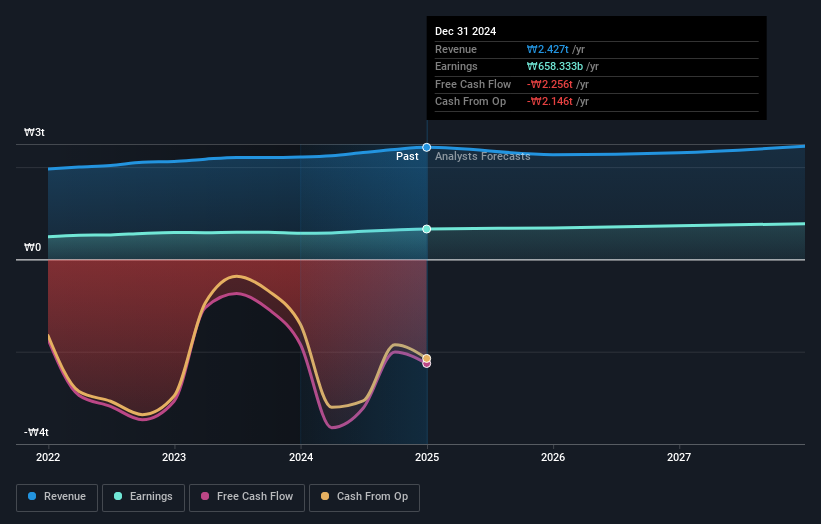Click the 2024 x-axis label
Image resolution: width=821 pixels, height=524 pixels.
pos(301,457)
